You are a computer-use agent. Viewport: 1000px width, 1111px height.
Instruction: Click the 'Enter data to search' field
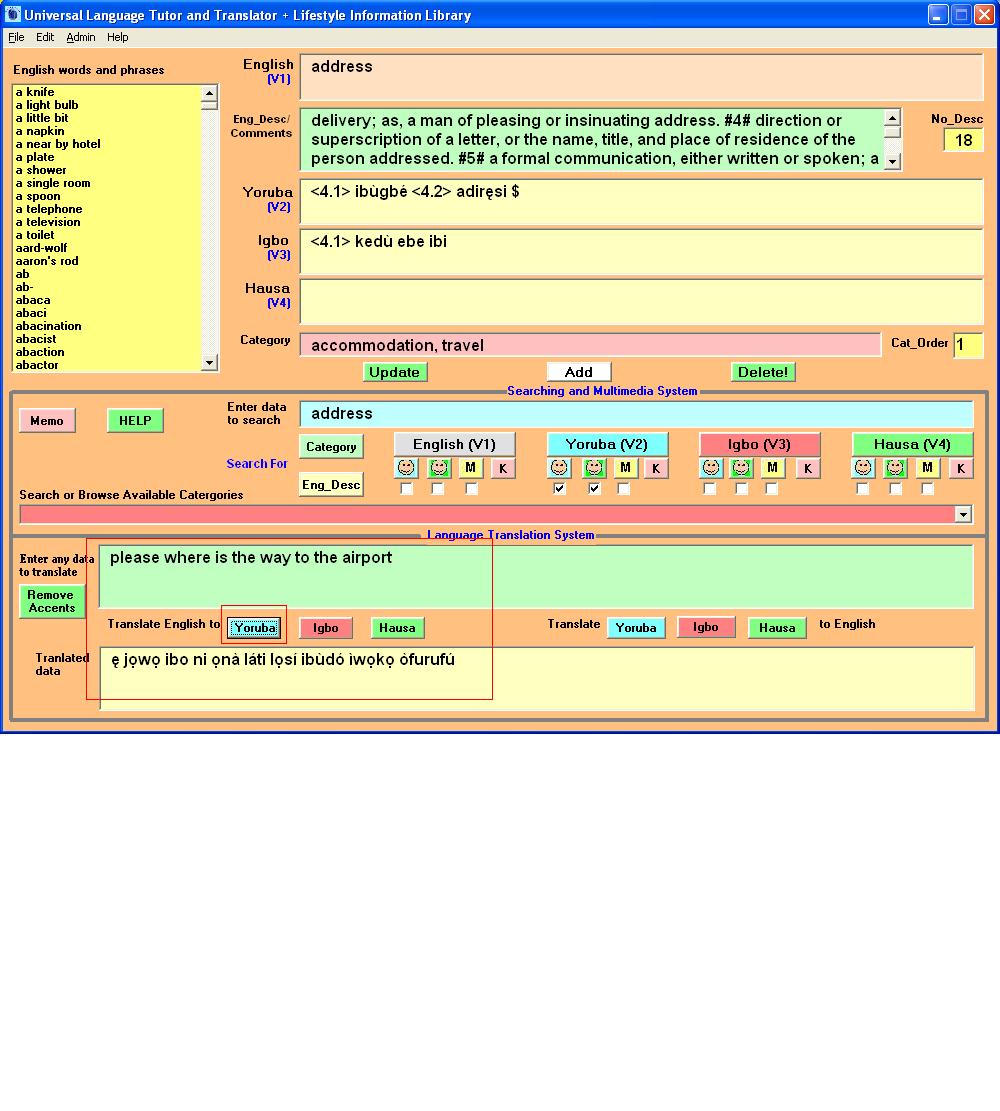[635, 414]
